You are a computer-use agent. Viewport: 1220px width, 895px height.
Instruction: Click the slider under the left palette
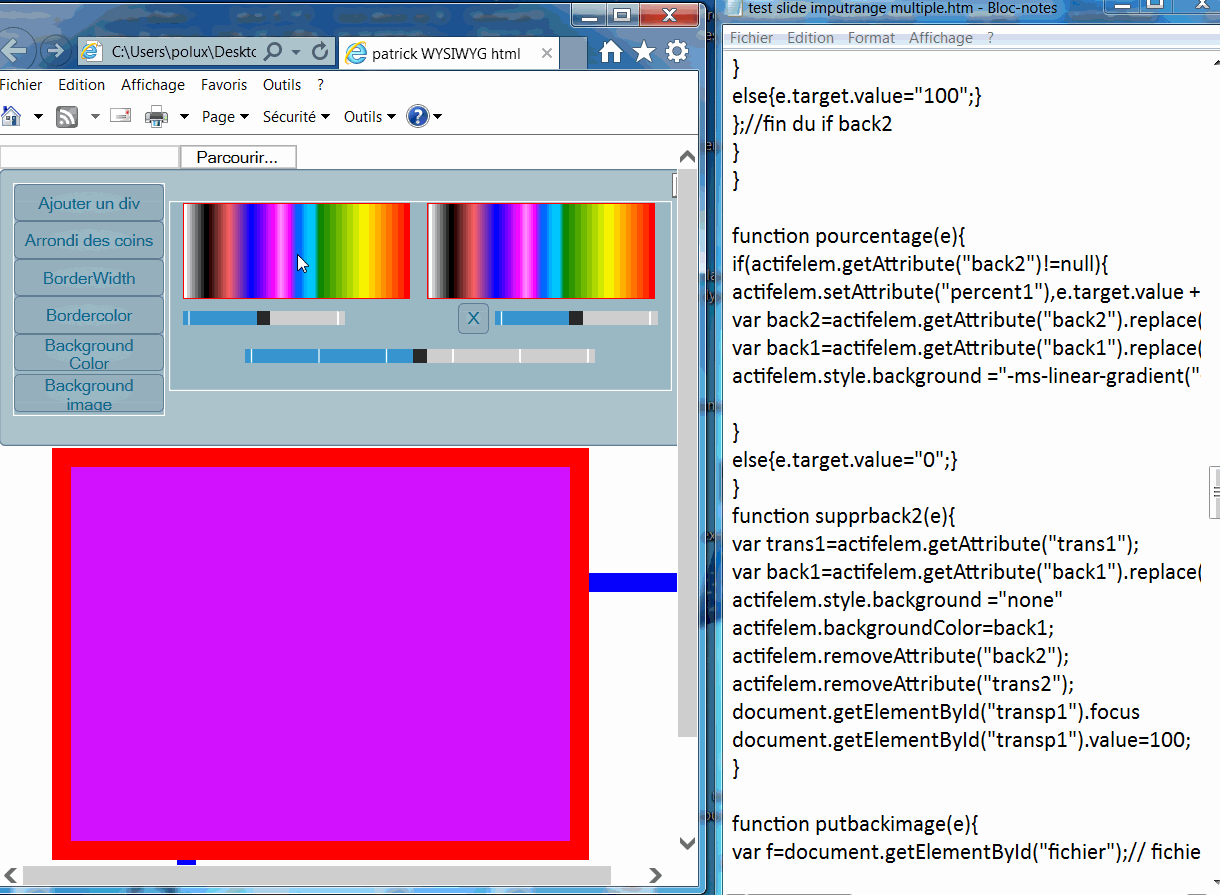(x=264, y=318)
